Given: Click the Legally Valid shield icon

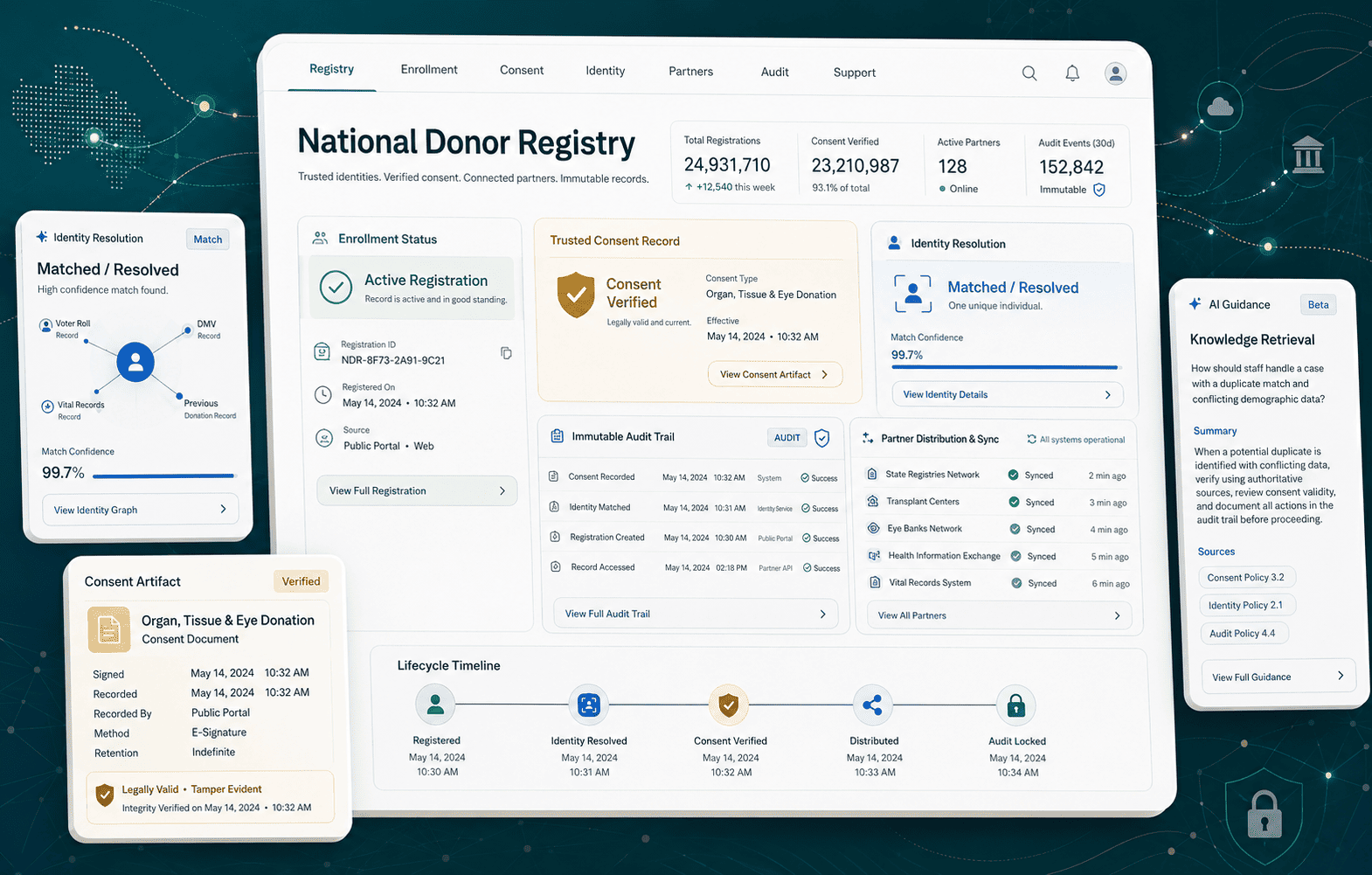Looking at the screenshot, I should pos(105,795).
